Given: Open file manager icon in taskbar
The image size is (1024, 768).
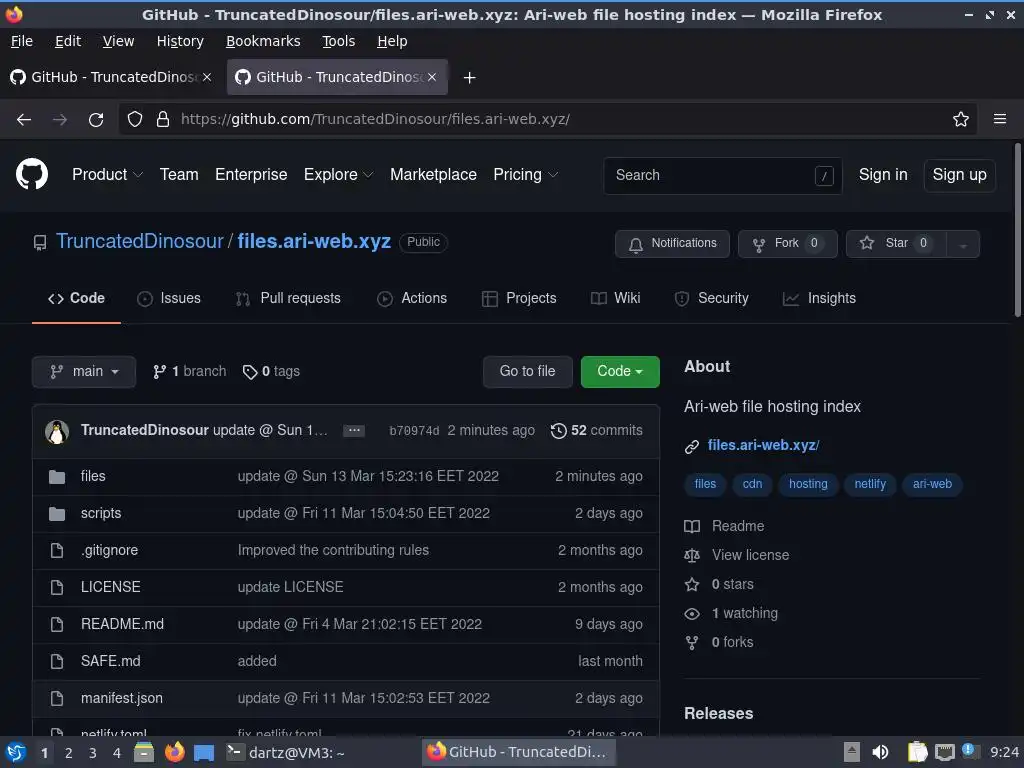Looking at the screenshot, I should [144, 752].
